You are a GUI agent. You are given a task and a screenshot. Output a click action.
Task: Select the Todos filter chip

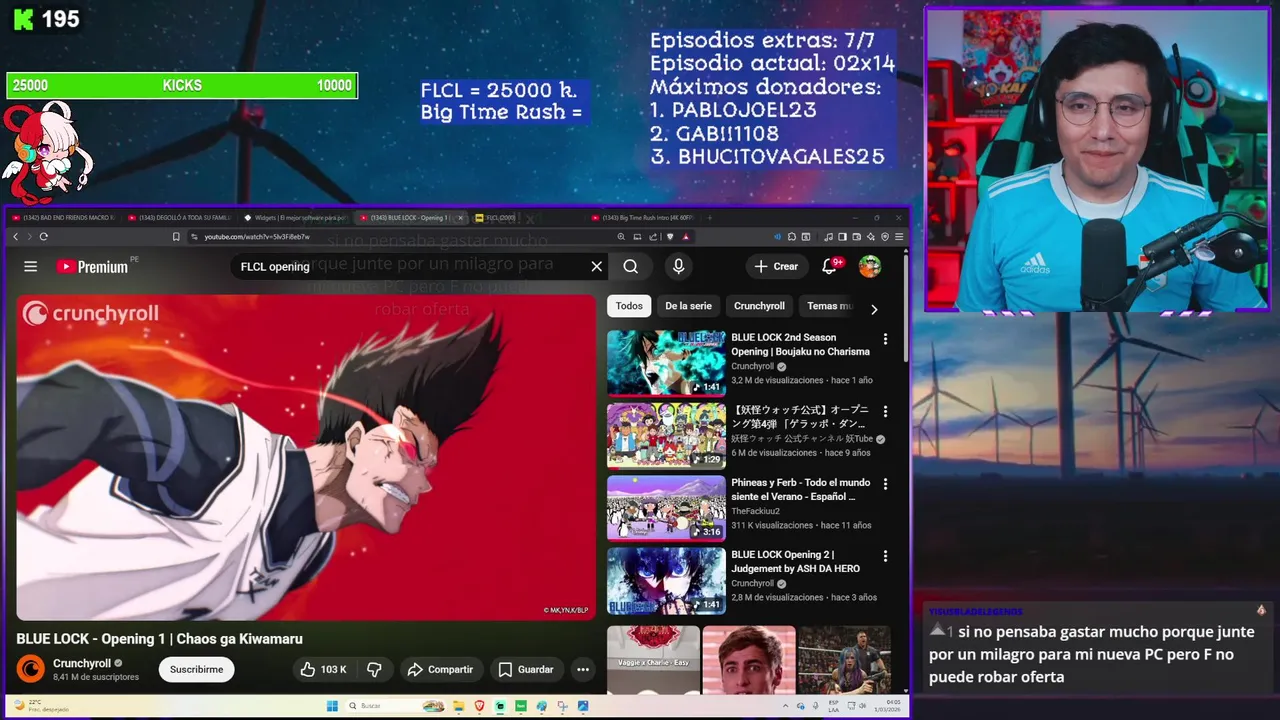[x=629, y=306]
